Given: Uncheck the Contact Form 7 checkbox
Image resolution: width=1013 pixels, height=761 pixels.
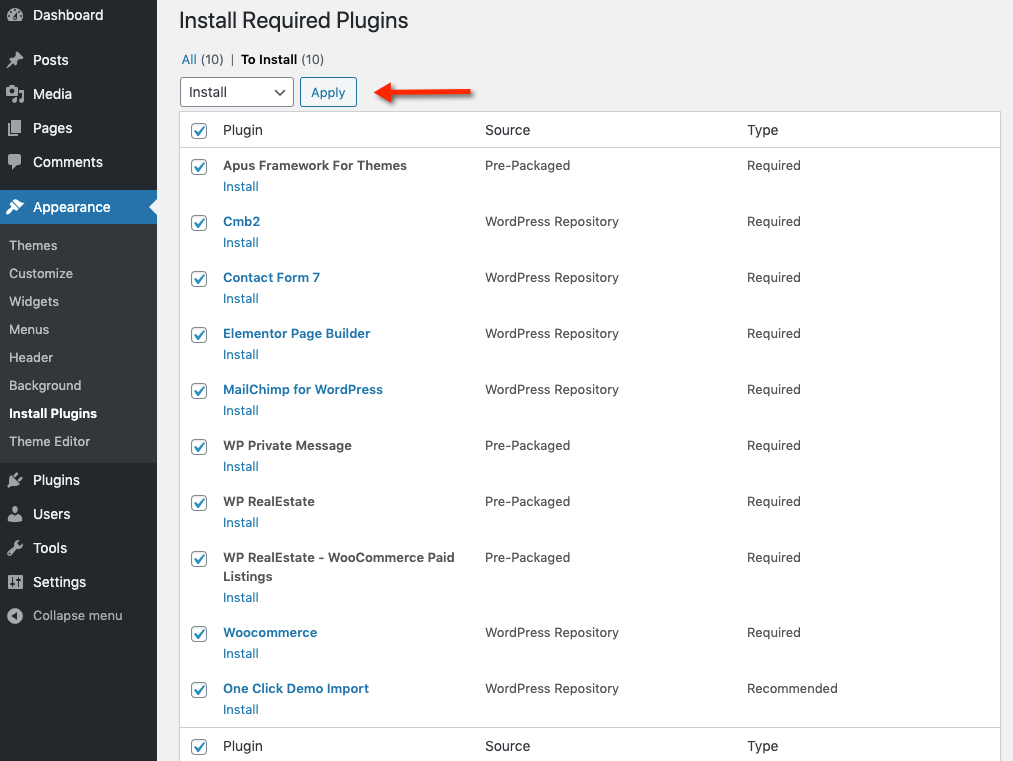Looking at the screenshot, I should [199, 279].
